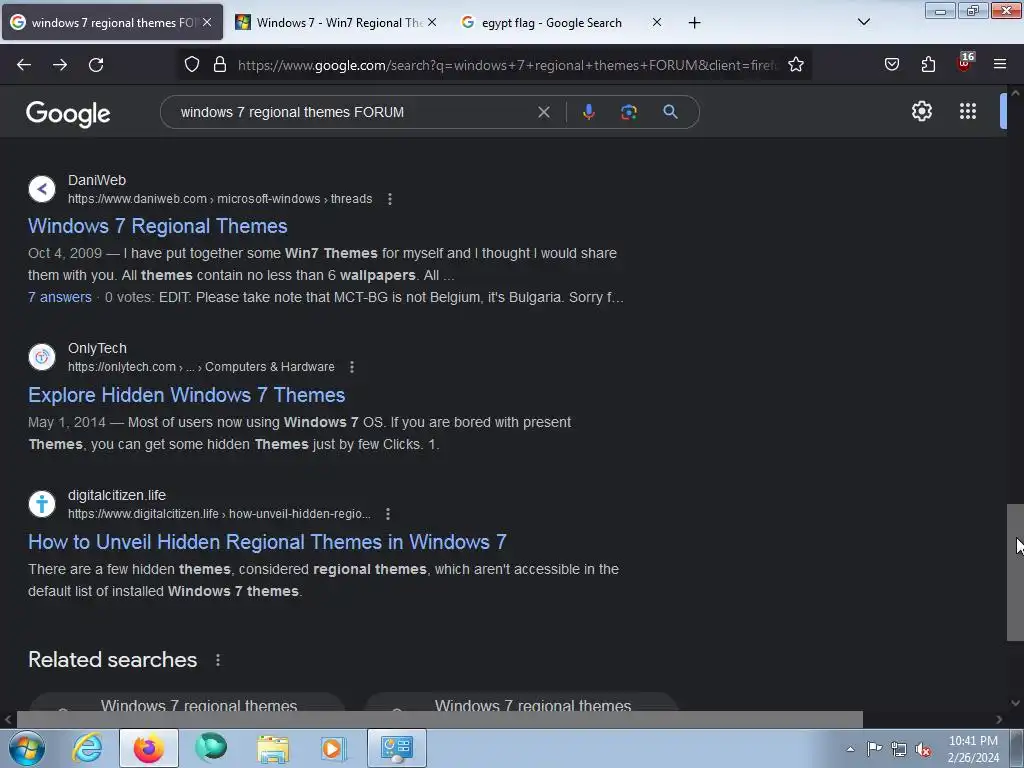This screenshot has width=1024, height=768.
Task: Open more options for the OnlyTech result
Action: click(x=352, y=367)
